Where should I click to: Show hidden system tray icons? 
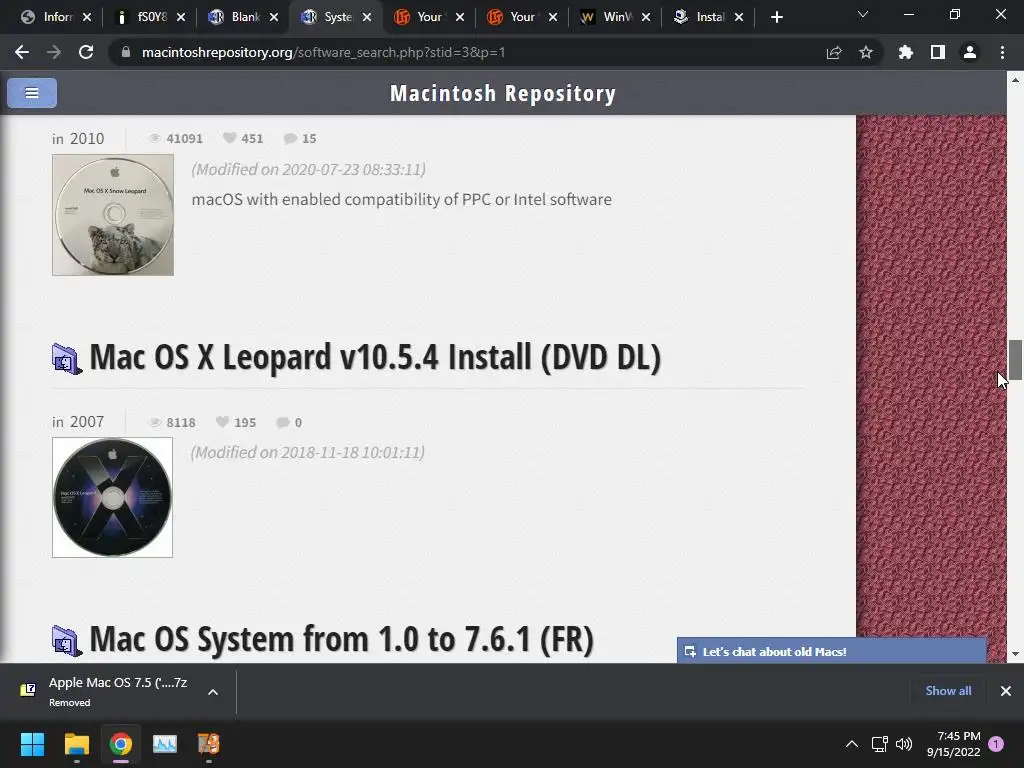852,744
